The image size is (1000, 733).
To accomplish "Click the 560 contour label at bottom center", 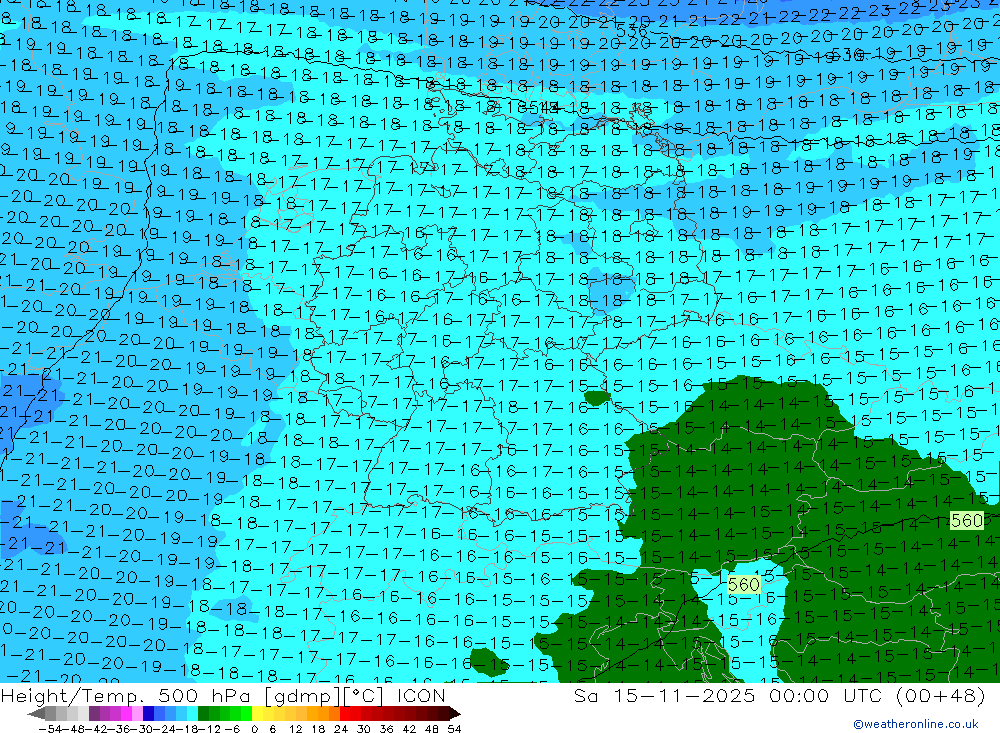I will coord(744,584).
